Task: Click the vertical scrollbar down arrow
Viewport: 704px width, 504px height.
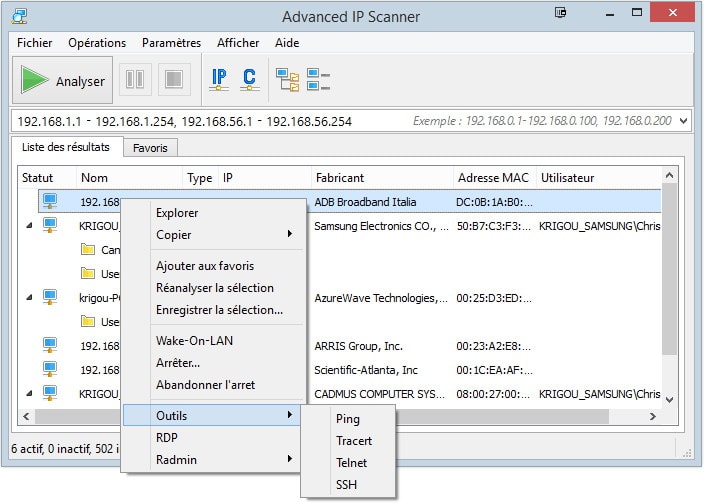Action: point(669,399)
